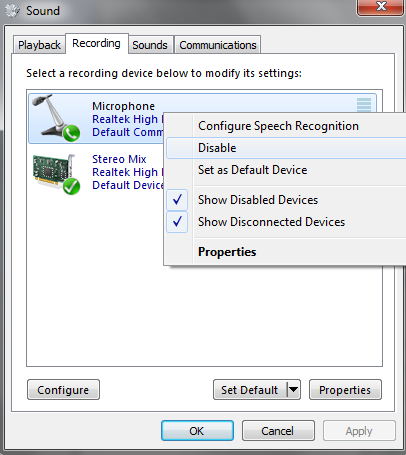406x455 pixels.
Task: Click the Stereo Mix sound card icon
Action: tap(56, 173)
